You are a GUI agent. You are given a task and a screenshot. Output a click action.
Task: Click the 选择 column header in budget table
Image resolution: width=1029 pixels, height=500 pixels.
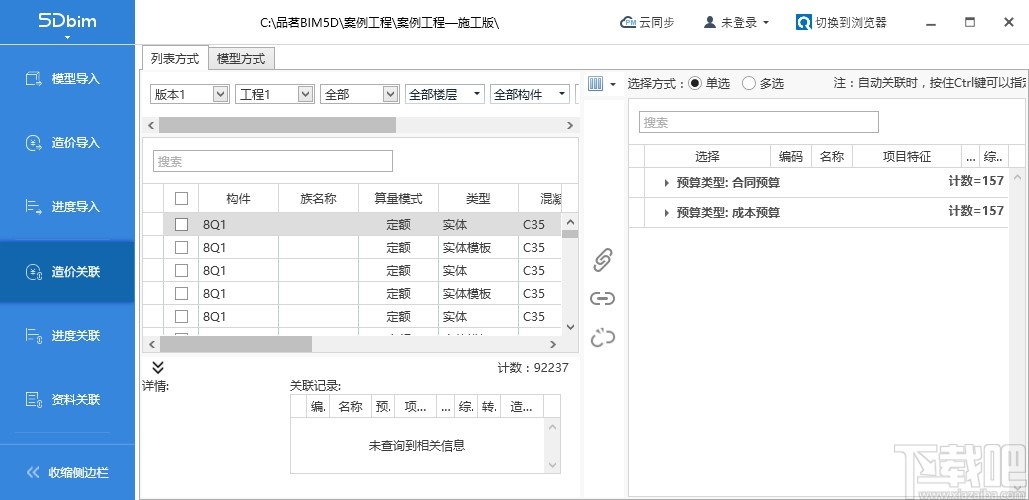click(x=707, y=156)
